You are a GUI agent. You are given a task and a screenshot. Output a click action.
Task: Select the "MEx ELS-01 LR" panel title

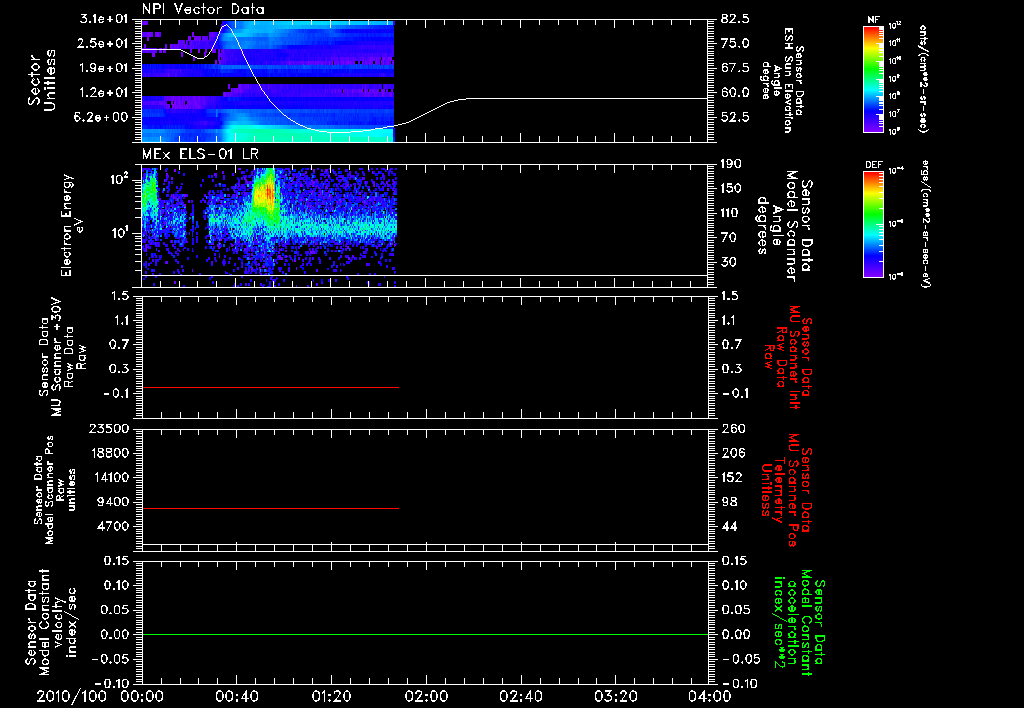click(200, 154)
